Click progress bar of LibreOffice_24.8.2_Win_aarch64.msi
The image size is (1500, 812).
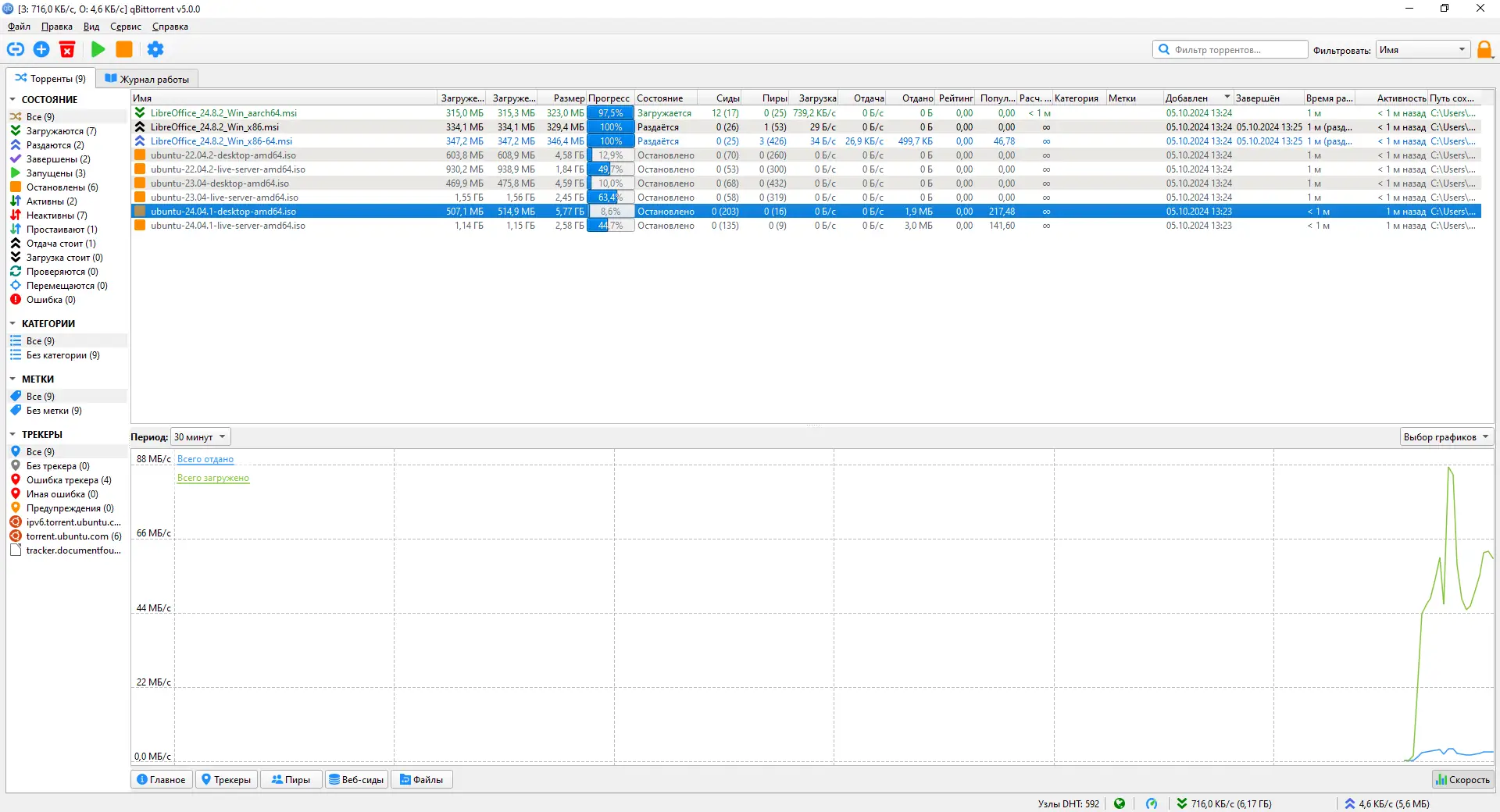(x=610, y=113)
